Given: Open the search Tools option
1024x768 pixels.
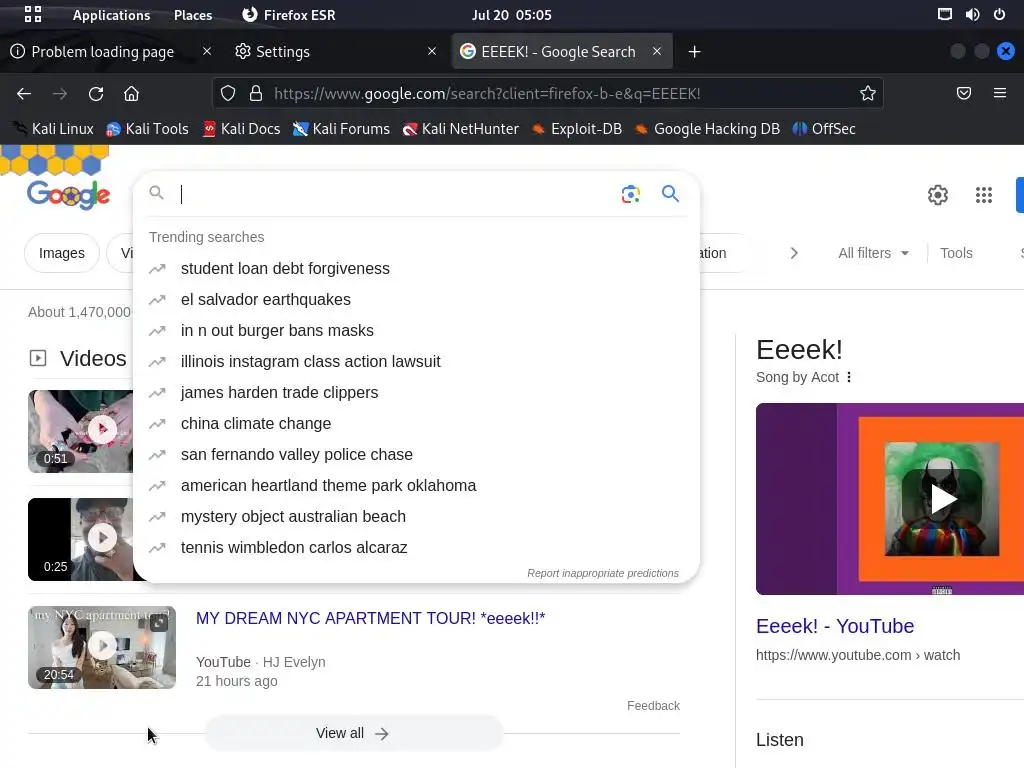Looking at the screenshot, I should pos(956,253).
